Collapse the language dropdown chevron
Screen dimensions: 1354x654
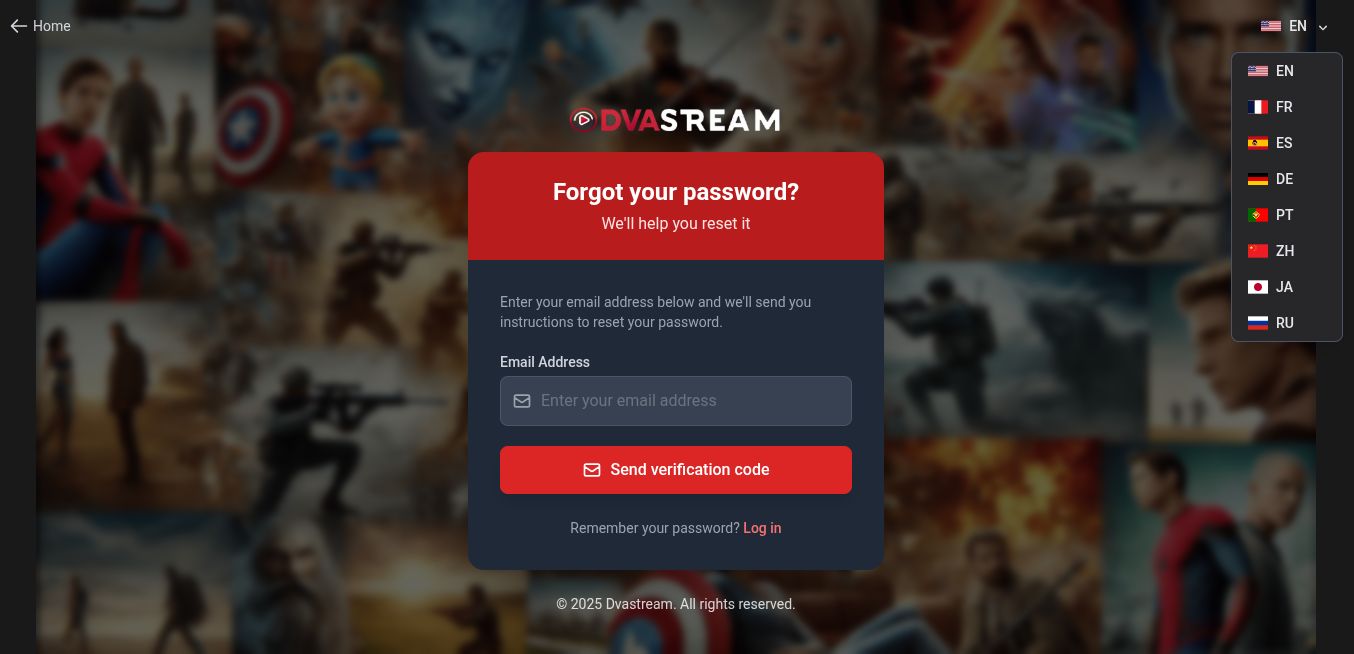point(1323,27)
